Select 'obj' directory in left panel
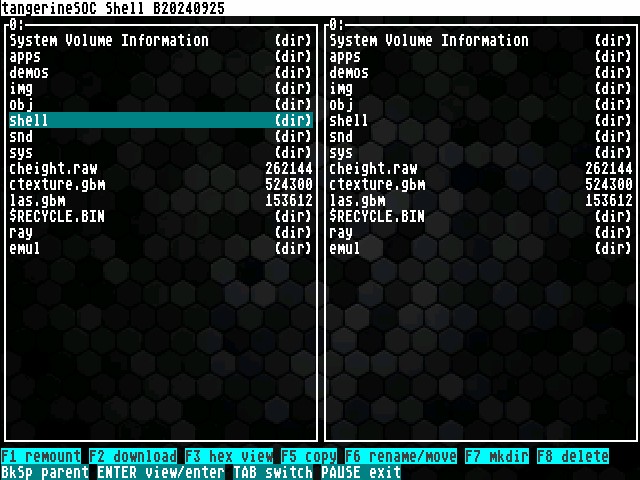Screen dimensions: 640x480 click(161, 104)
